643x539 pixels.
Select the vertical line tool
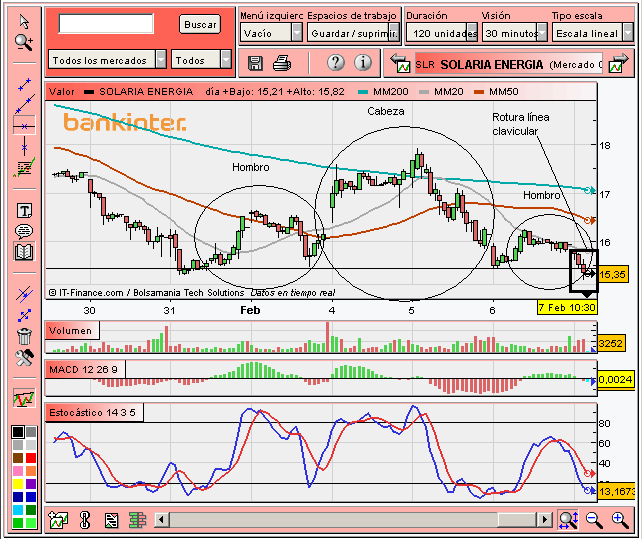(x=25, y=146)
